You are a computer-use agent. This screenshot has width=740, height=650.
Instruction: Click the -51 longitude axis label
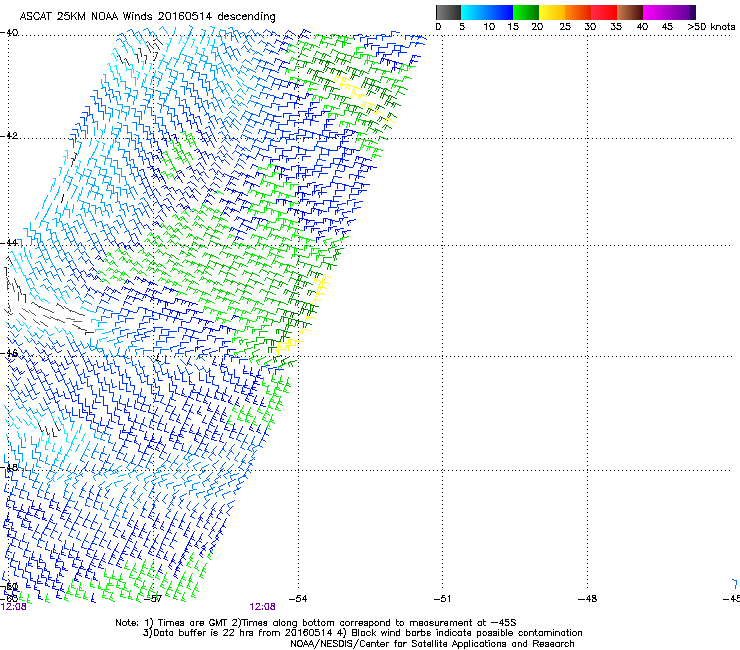[442, 599]
